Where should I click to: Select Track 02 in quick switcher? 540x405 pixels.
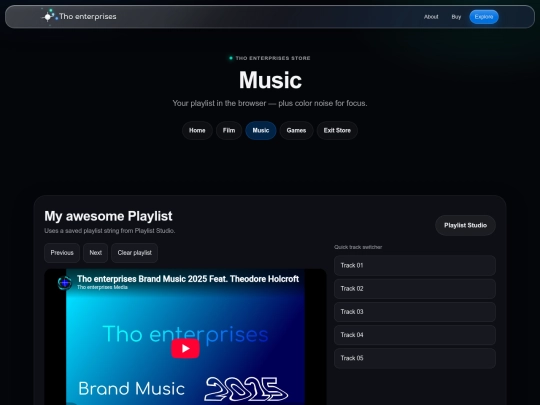pyautogui.click(x=415, y=289)
